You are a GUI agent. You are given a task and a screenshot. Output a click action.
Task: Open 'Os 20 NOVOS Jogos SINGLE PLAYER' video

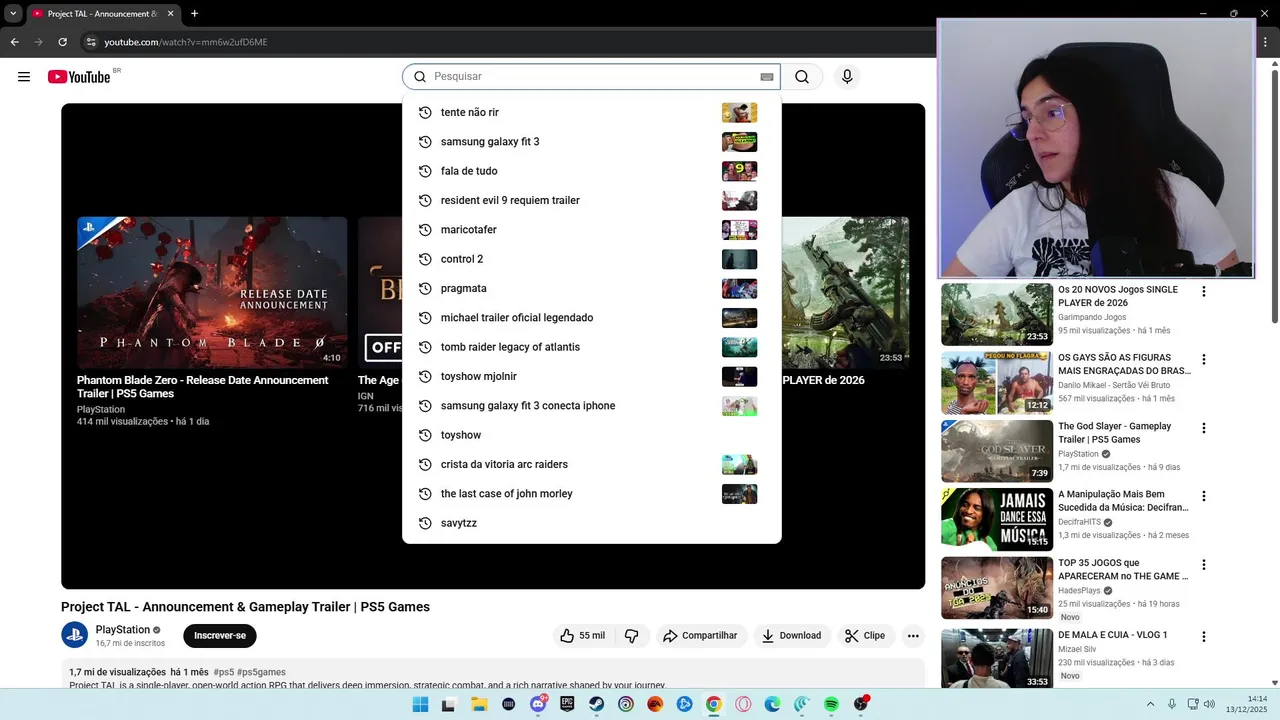997,314
